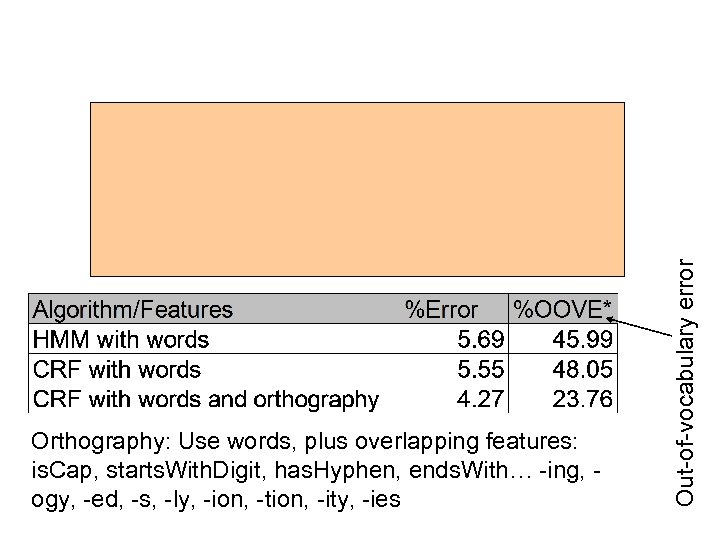Select the 4.27 error value
720x540 pixels.
click(x=480, y=400)
